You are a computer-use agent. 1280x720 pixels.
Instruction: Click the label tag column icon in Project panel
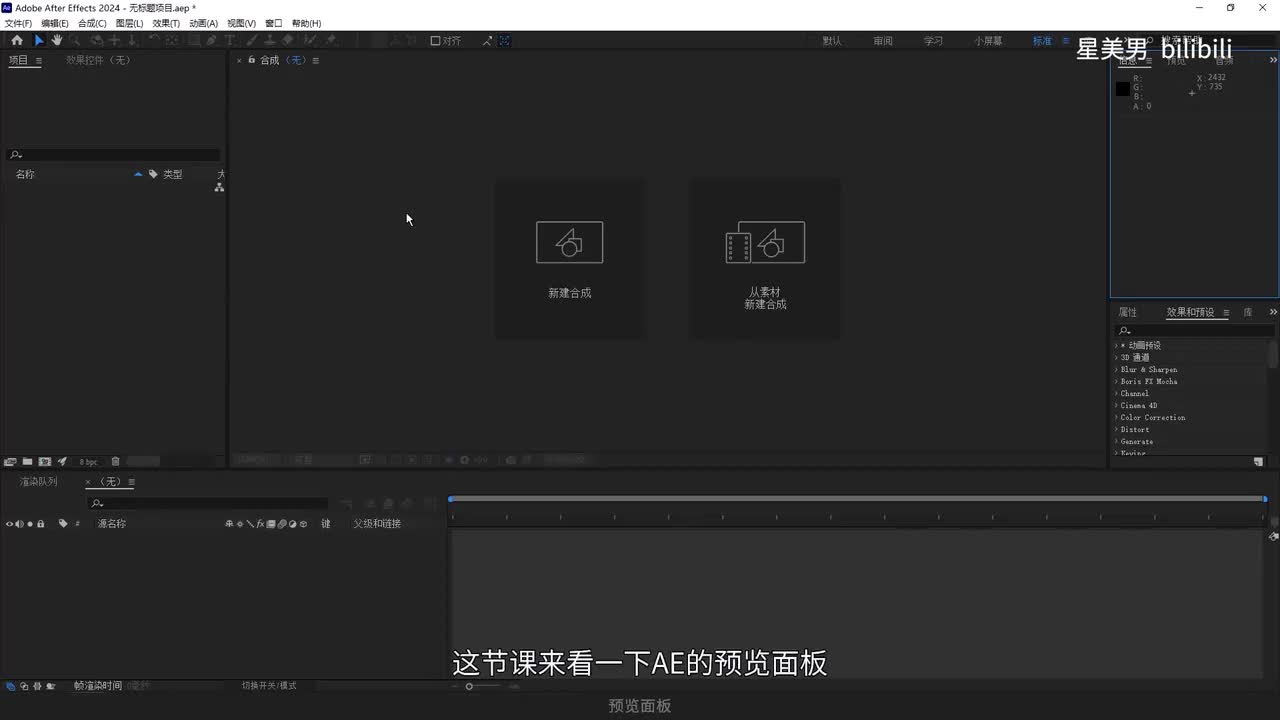(x=153, y=174)
